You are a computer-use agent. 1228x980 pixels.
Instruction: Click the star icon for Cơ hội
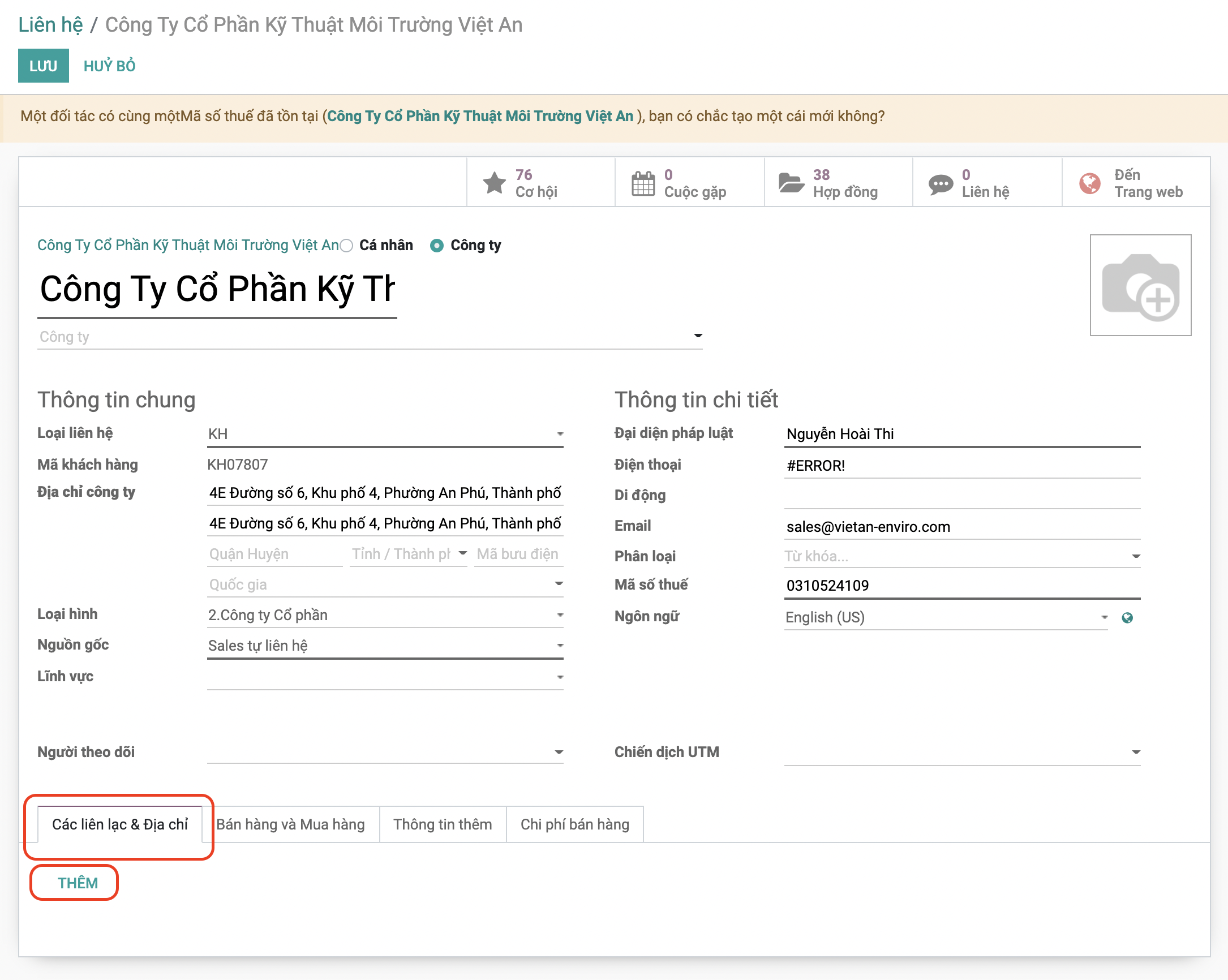[x=494, y=183]
